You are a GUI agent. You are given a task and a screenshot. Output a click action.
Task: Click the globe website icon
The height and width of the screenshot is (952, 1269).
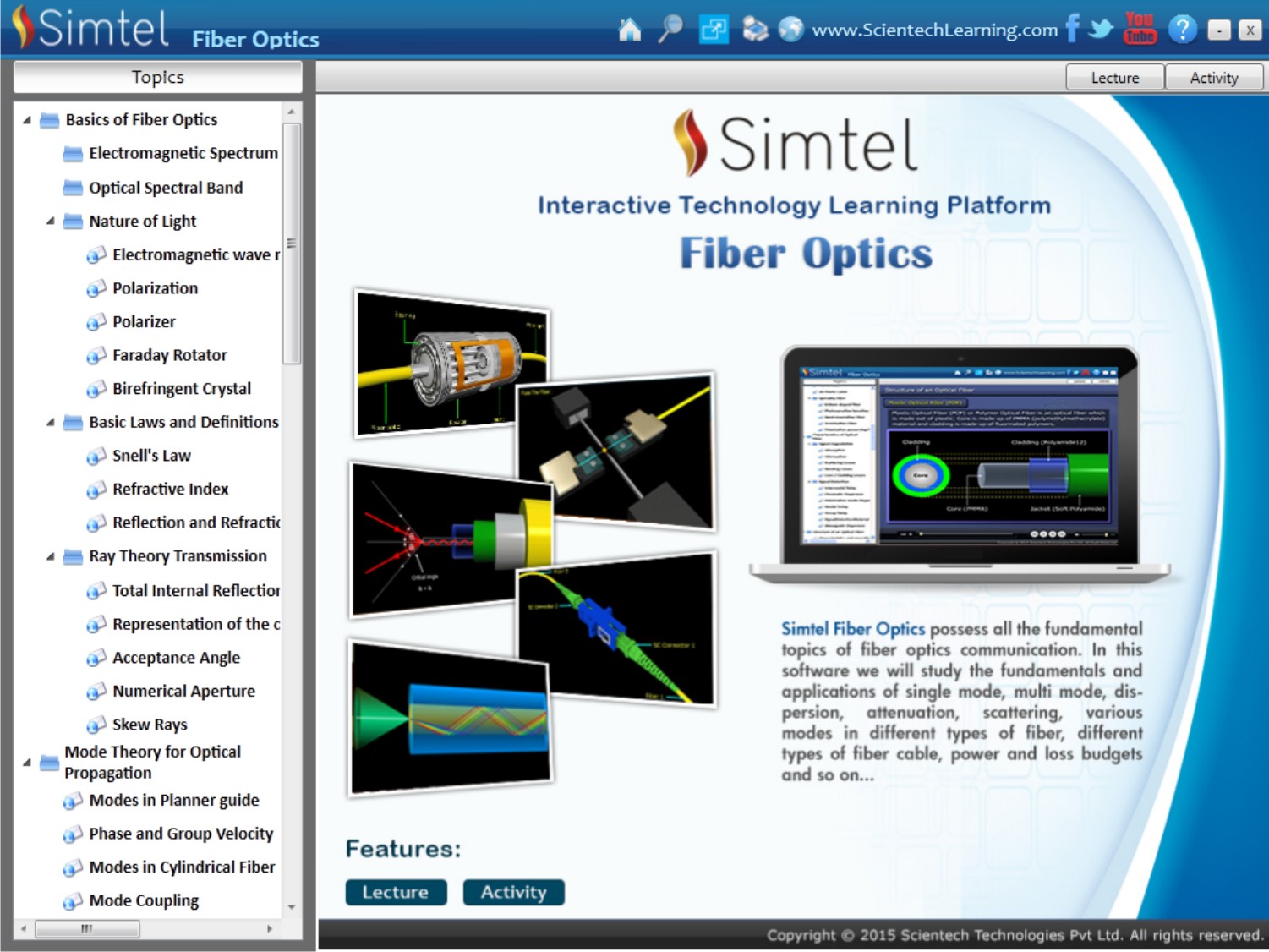coord(790,30)
